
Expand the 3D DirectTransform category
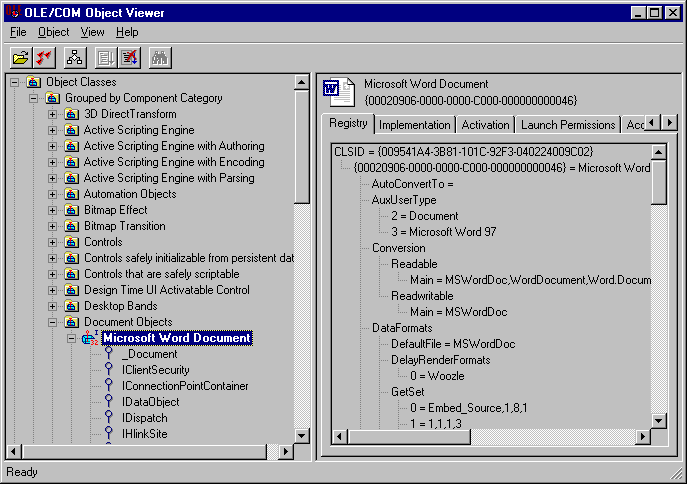53,114
